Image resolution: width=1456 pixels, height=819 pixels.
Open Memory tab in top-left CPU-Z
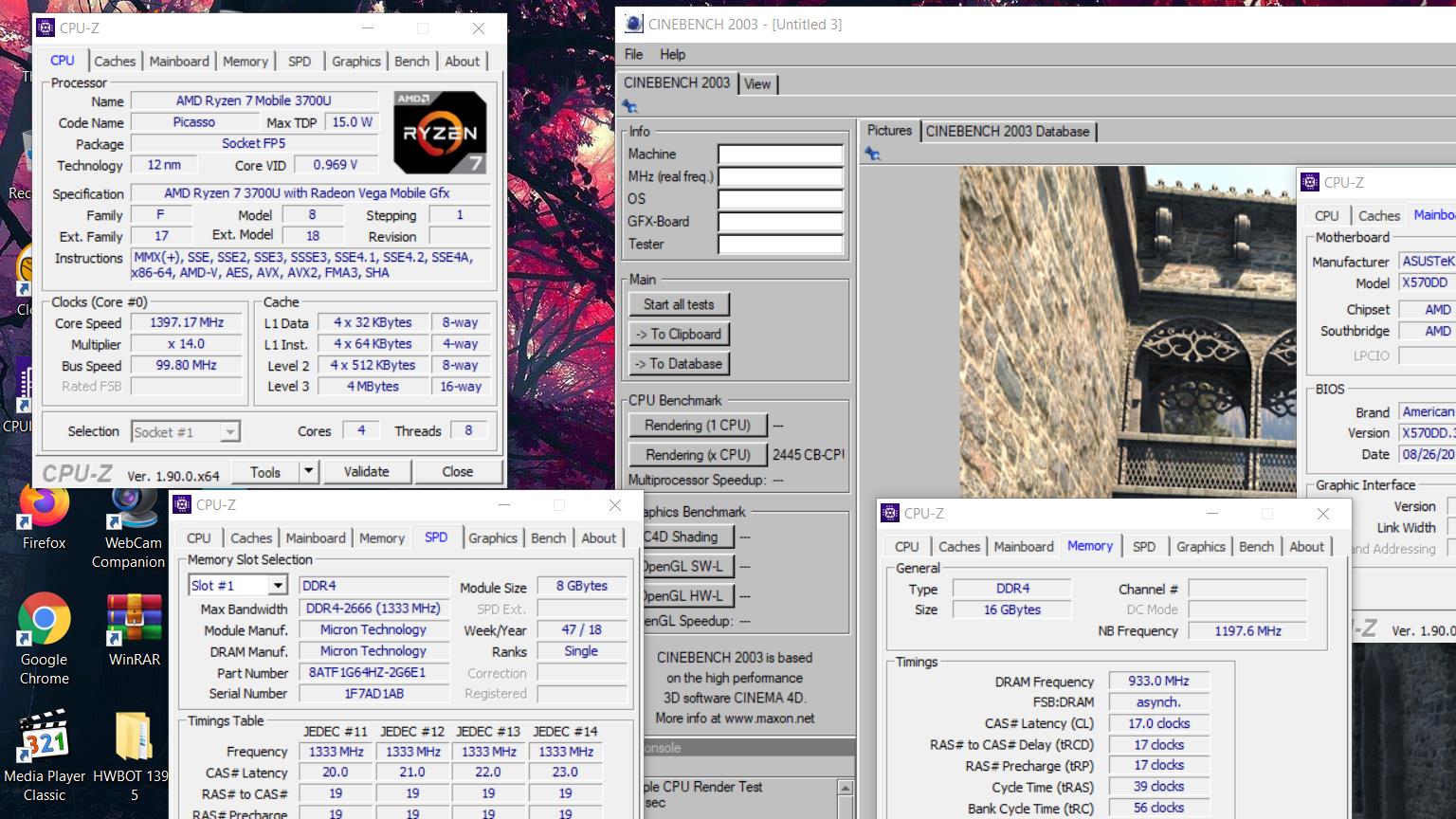tap(246, 61)
